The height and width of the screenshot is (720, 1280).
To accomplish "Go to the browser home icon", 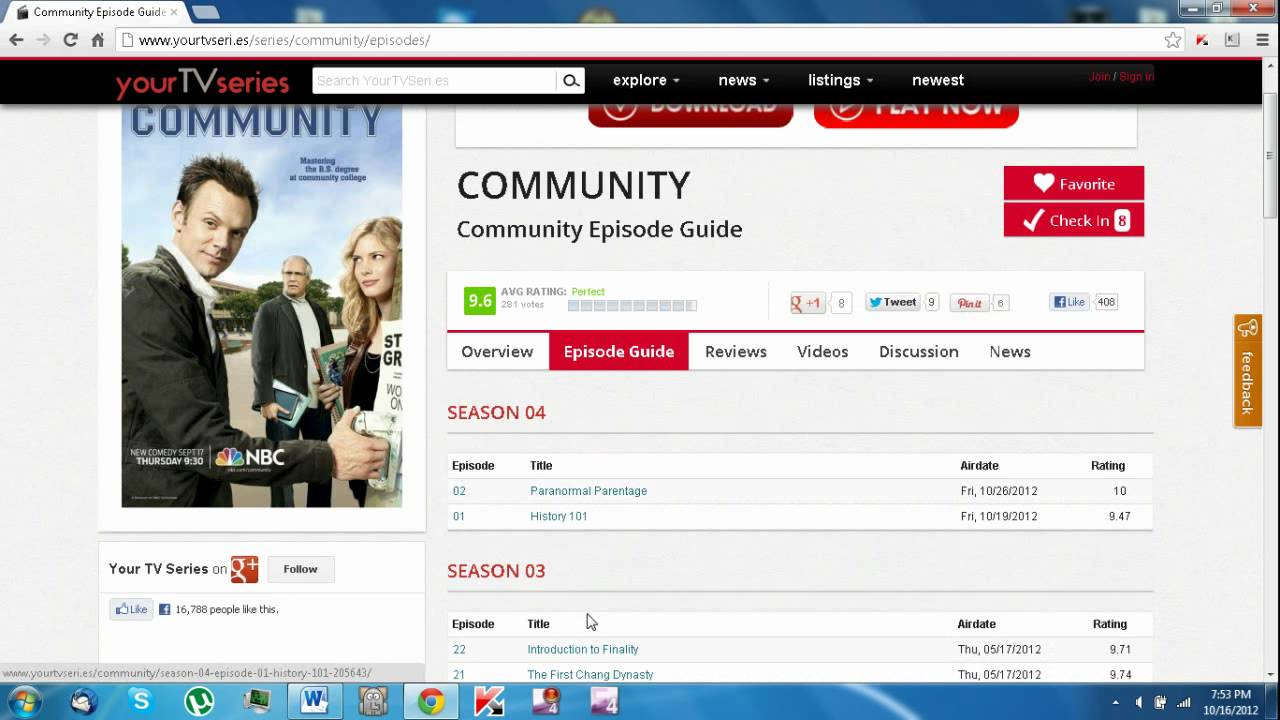I will click(97, 40).
